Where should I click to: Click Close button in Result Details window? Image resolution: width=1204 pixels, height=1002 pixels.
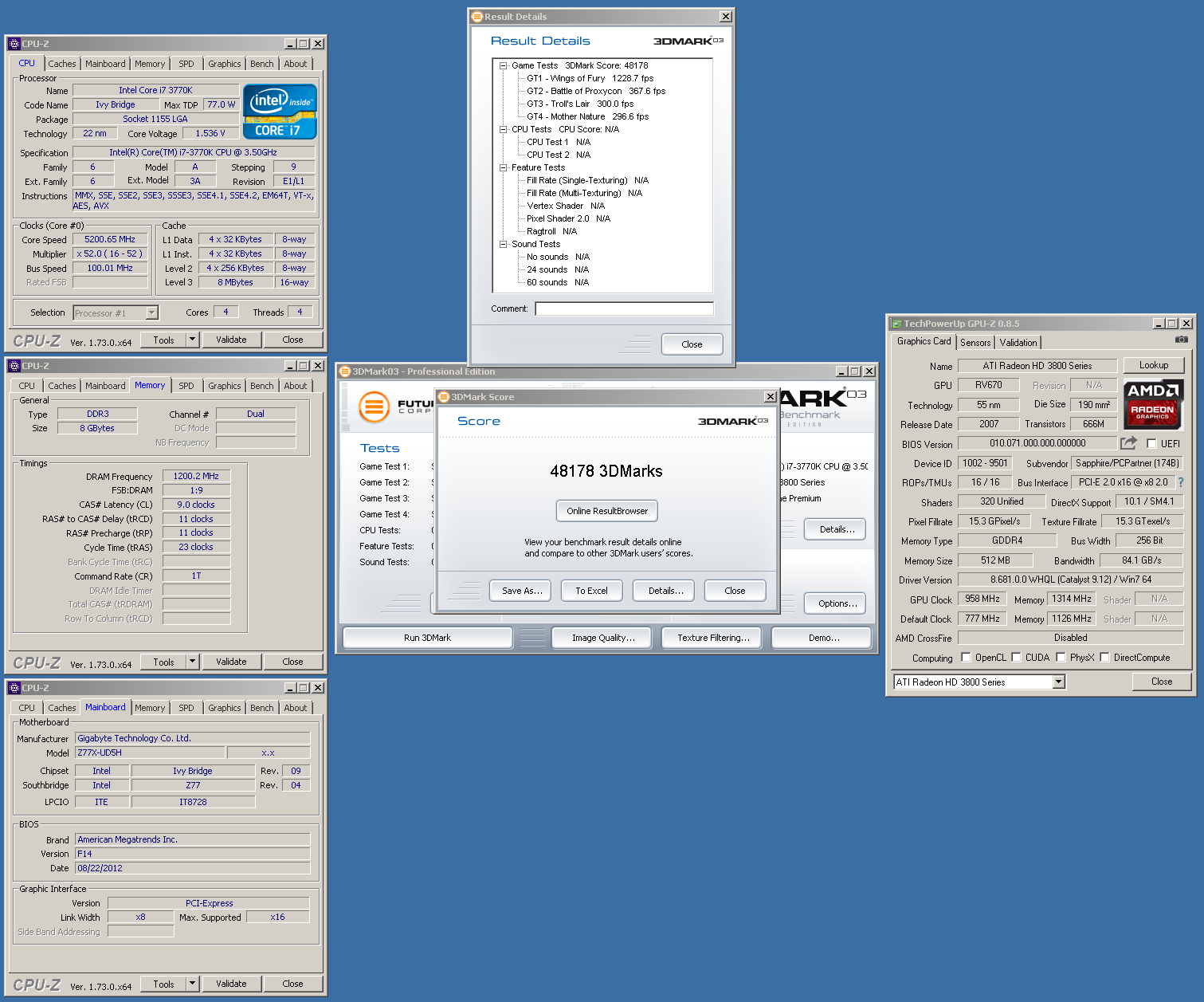tap(692, 344)
